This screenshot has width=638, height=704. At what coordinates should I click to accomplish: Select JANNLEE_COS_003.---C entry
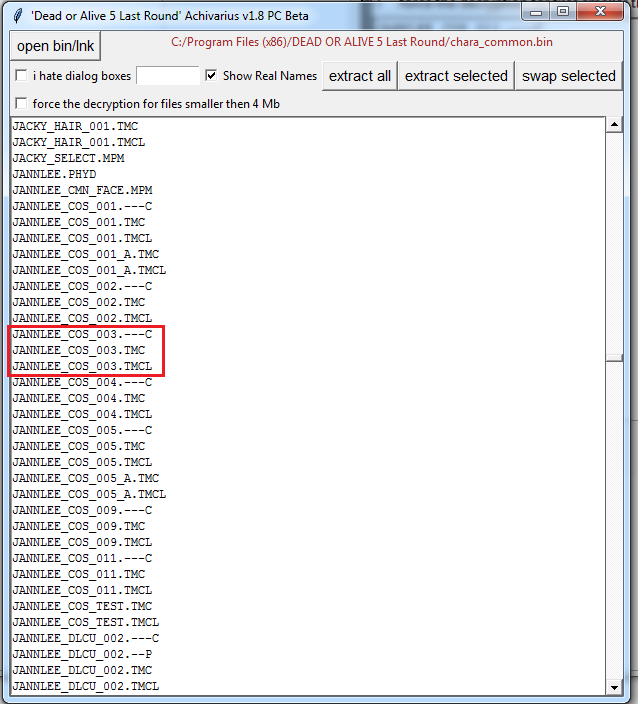[x=83, y=334]
